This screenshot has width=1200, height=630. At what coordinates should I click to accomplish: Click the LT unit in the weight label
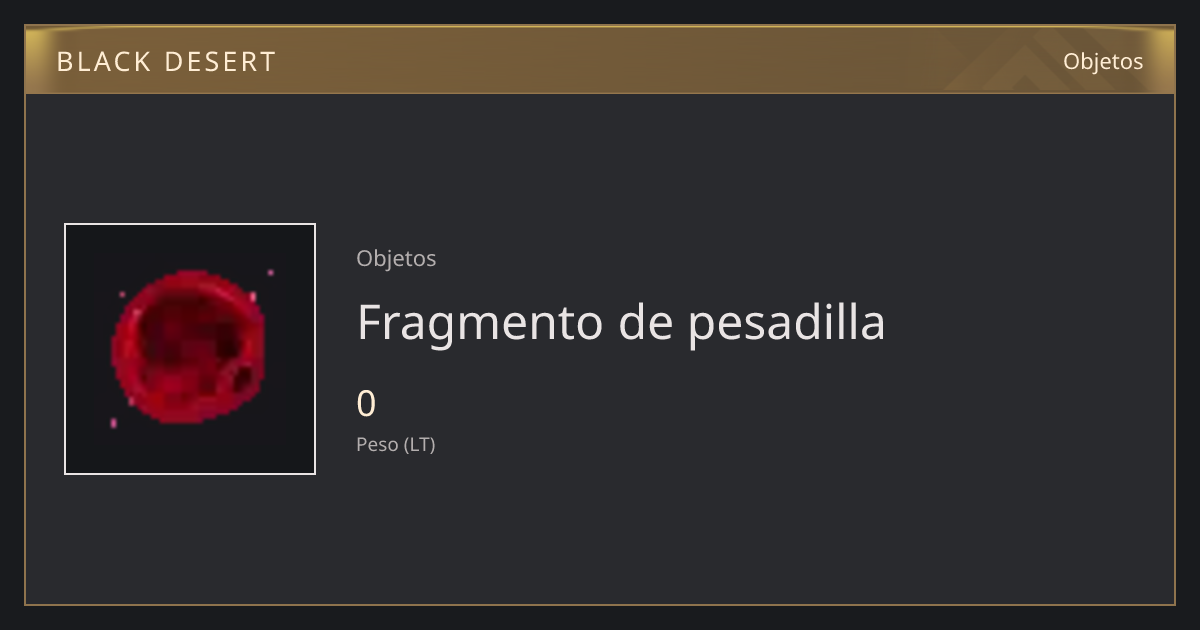[420, 445]
